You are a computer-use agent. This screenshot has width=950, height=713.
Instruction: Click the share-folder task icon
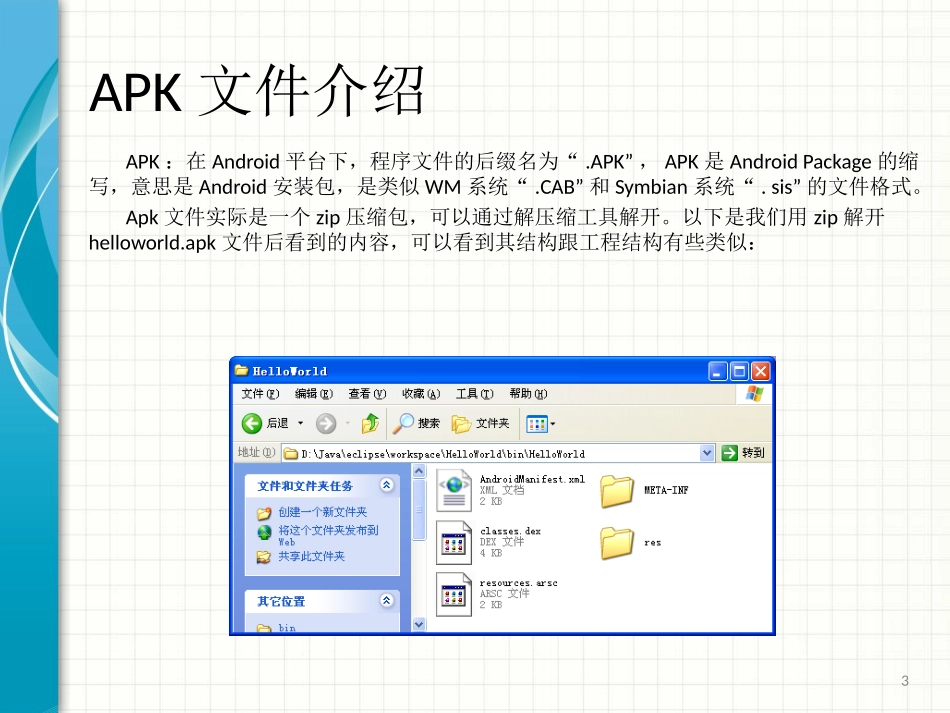264,557
